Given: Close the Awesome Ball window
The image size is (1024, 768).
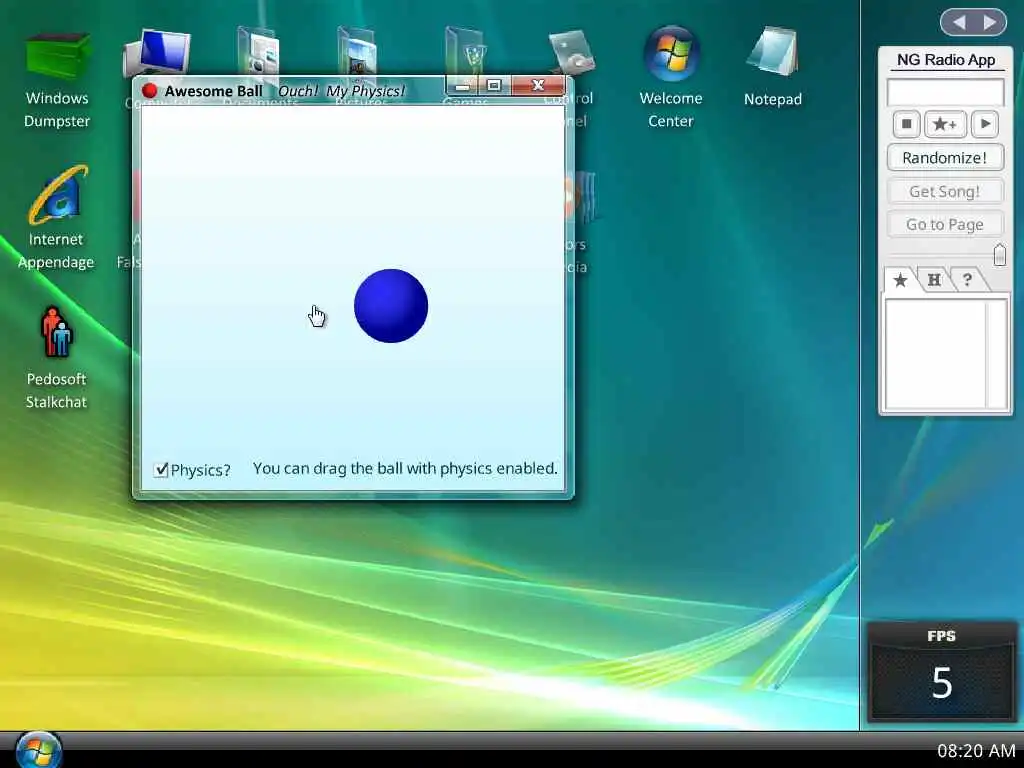Looking at the screenshot, I should 538,86.
